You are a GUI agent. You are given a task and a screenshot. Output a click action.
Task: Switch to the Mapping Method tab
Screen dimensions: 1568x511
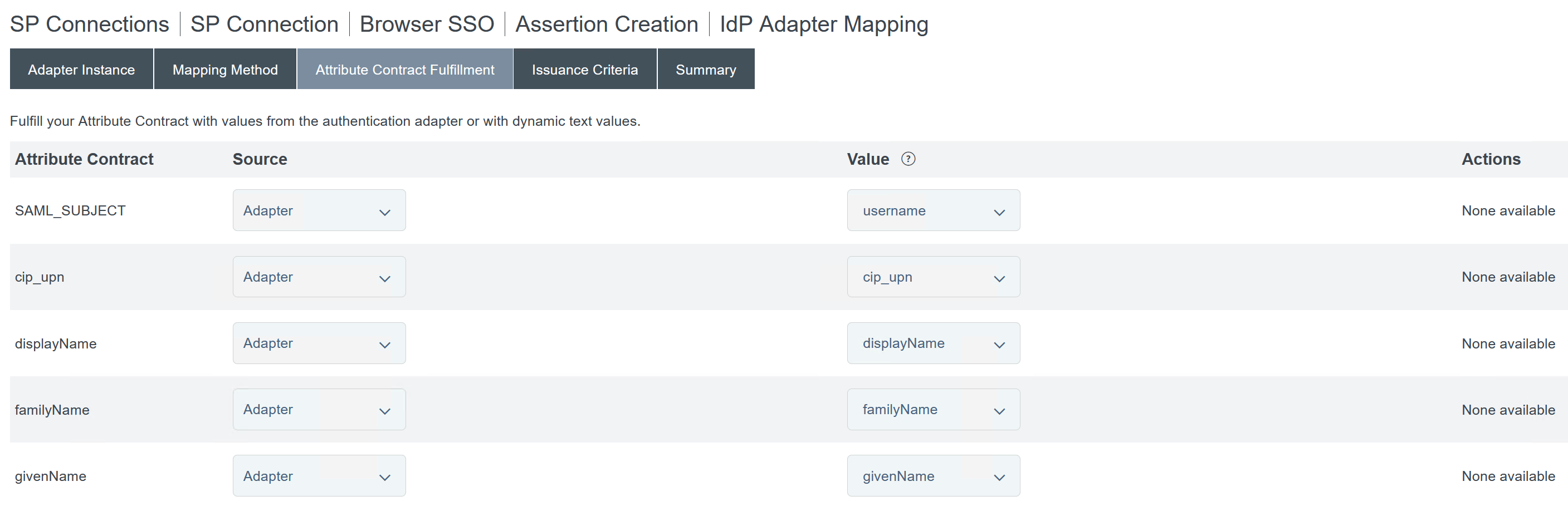pos(224,70)
